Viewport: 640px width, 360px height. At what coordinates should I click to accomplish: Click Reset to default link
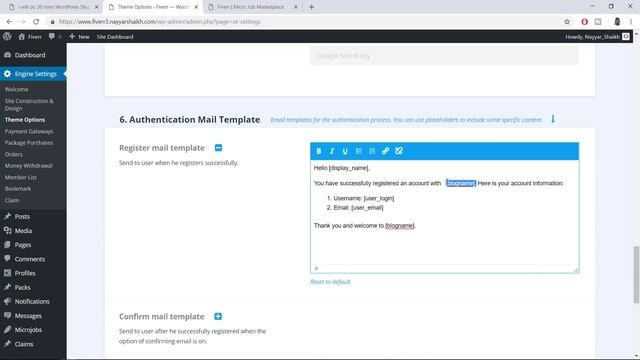(x=330, y=282)
